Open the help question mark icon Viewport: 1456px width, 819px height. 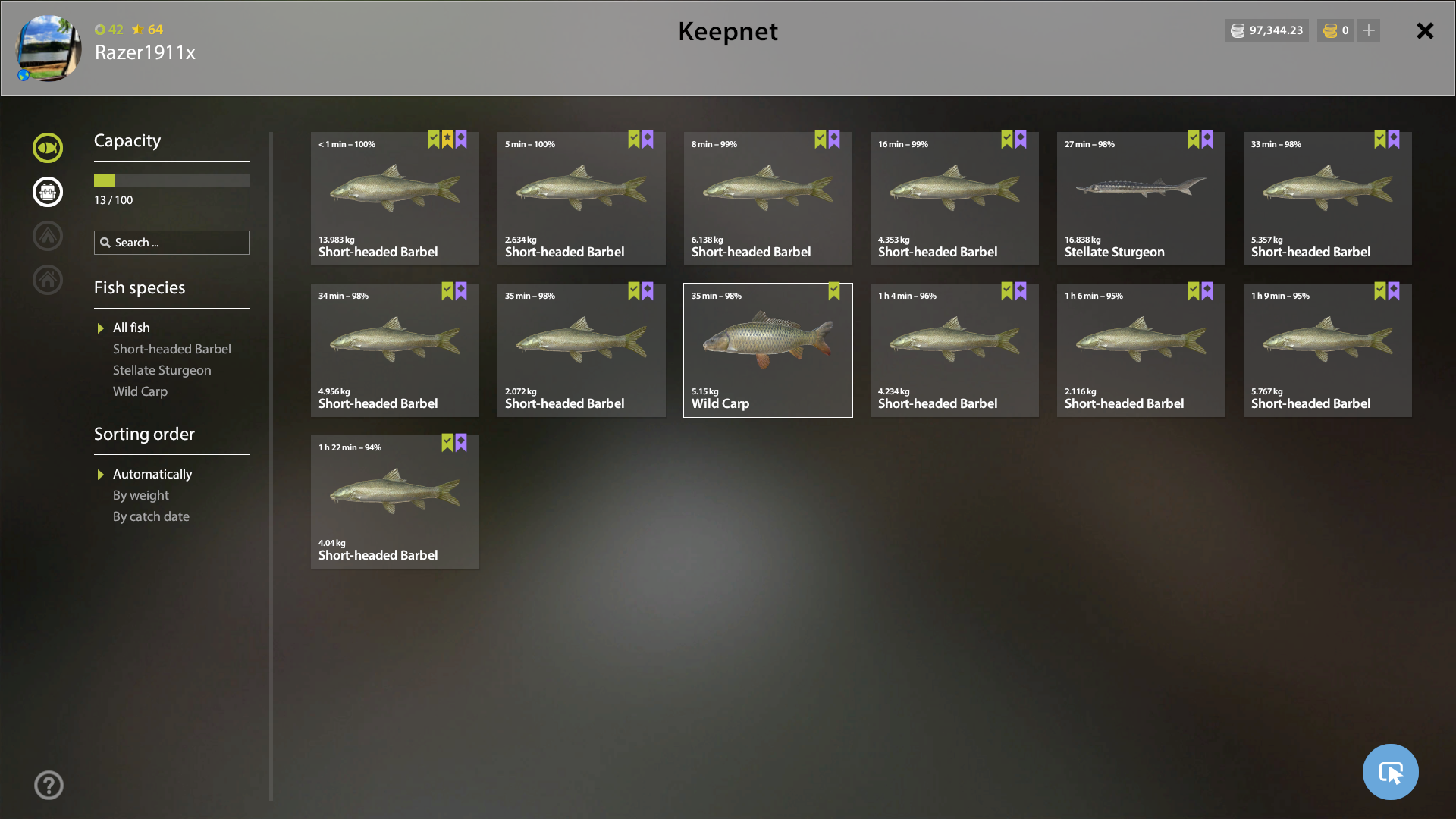tap(49, 785)
